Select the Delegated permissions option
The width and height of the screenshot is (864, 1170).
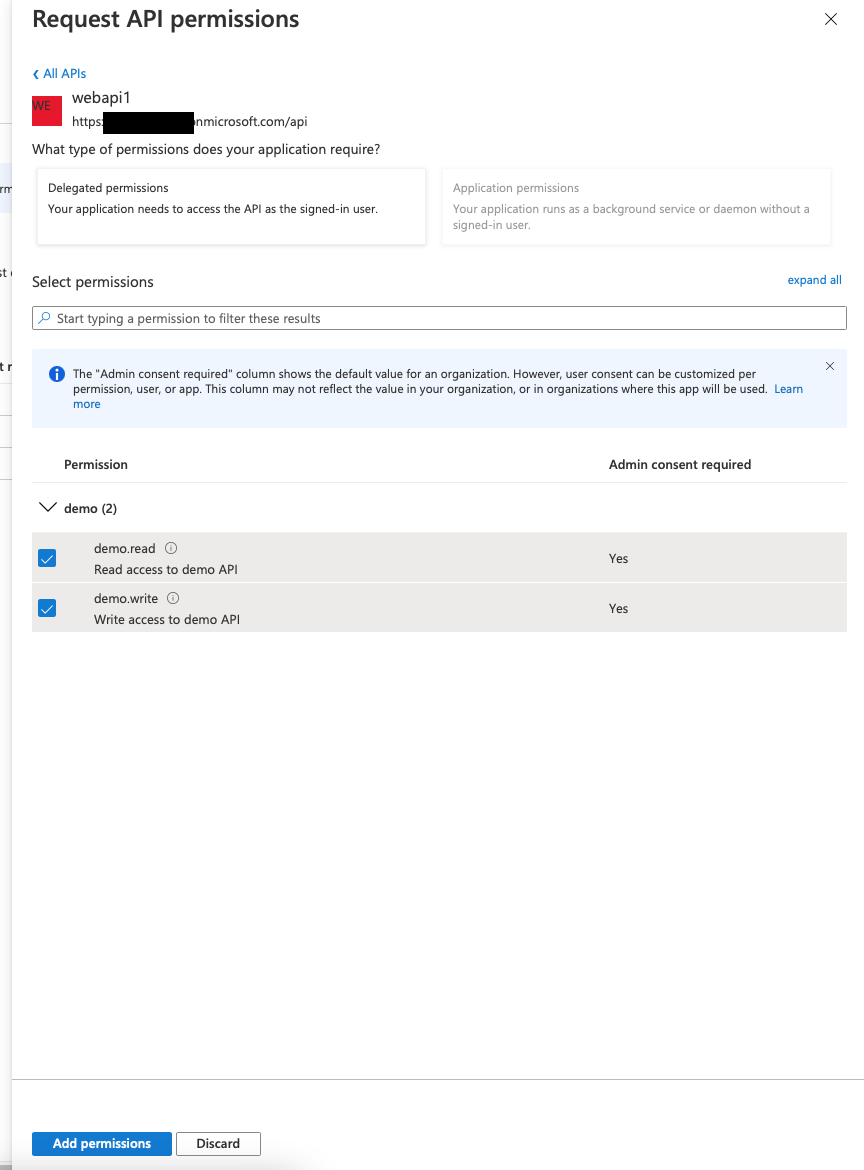231,205
